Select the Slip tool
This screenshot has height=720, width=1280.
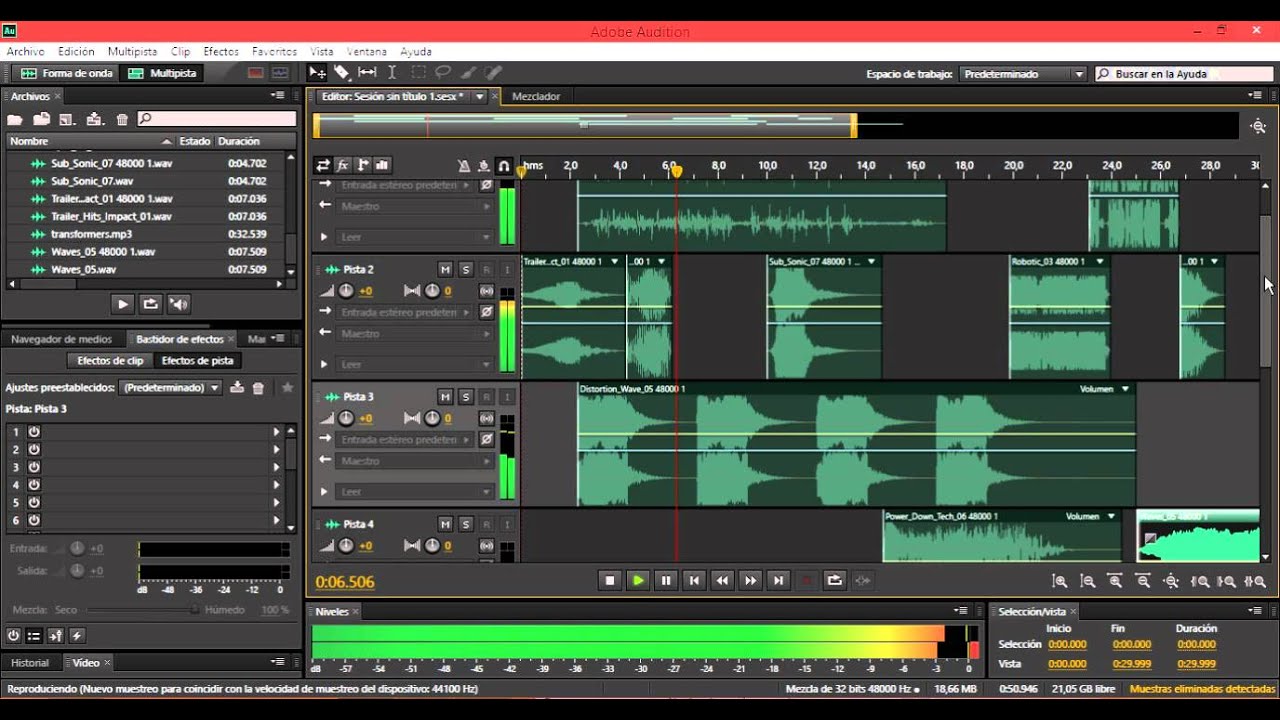(x=367, y=73)
